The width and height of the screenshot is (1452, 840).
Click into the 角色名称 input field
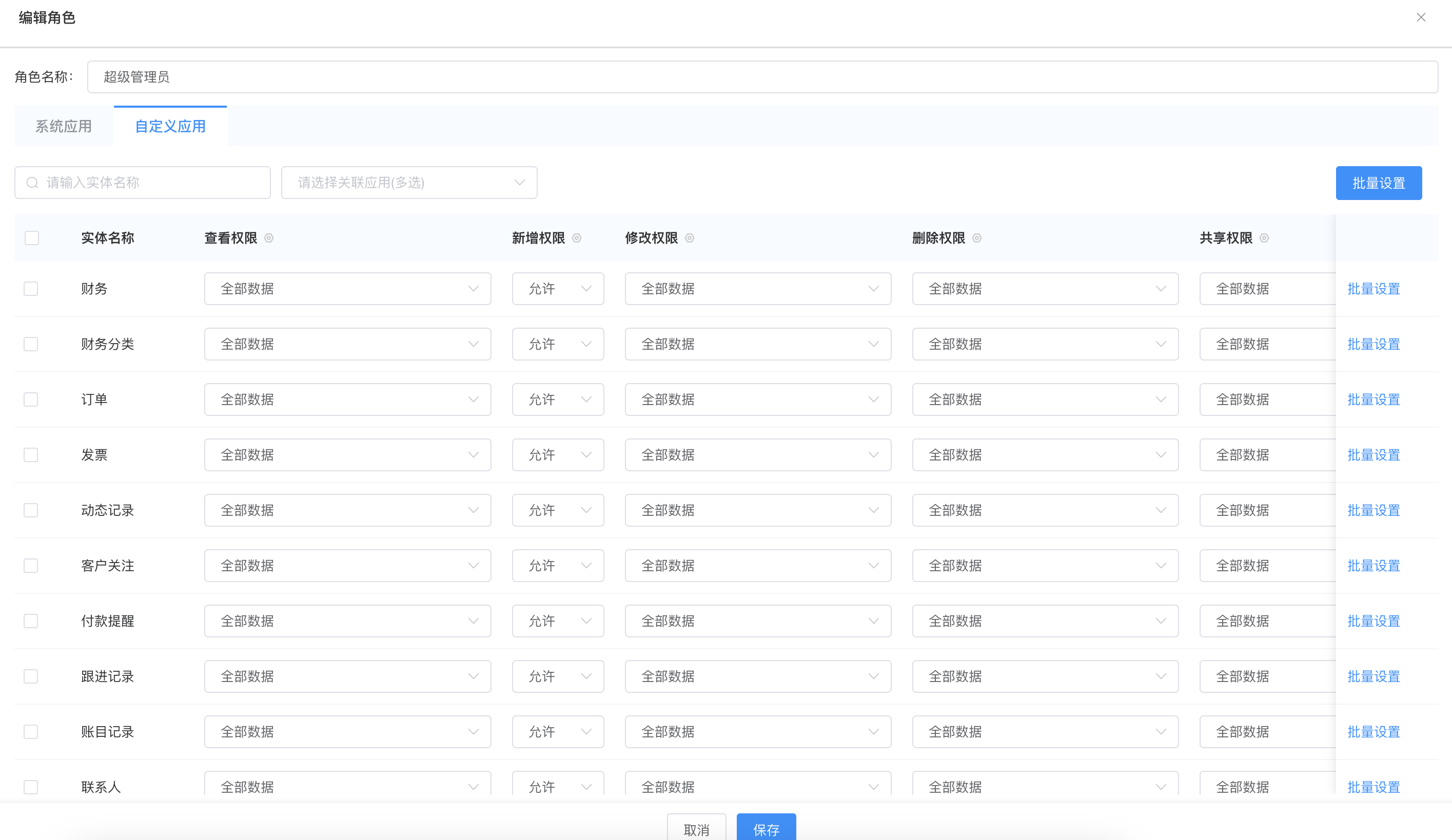pyautogui.click(x=762, y=76)
